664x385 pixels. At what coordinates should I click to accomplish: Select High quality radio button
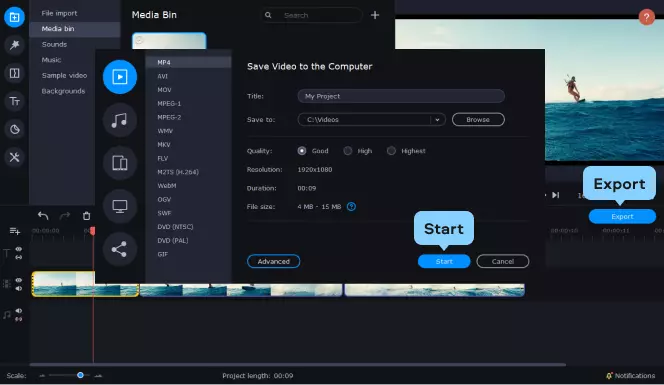pyautogui.click(x=348, y=151)
